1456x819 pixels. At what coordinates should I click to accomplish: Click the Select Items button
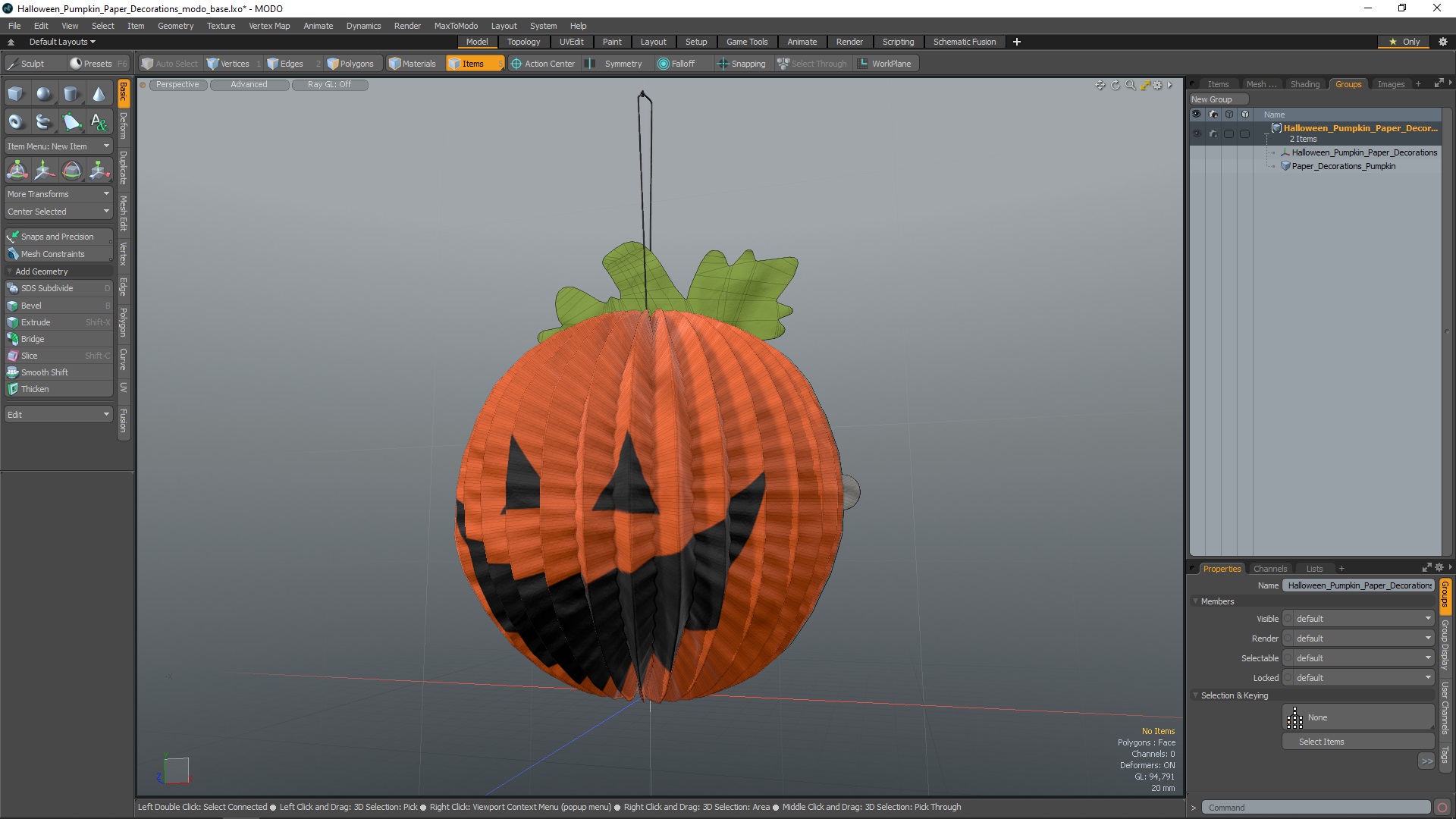click(x=1358, y=742)
